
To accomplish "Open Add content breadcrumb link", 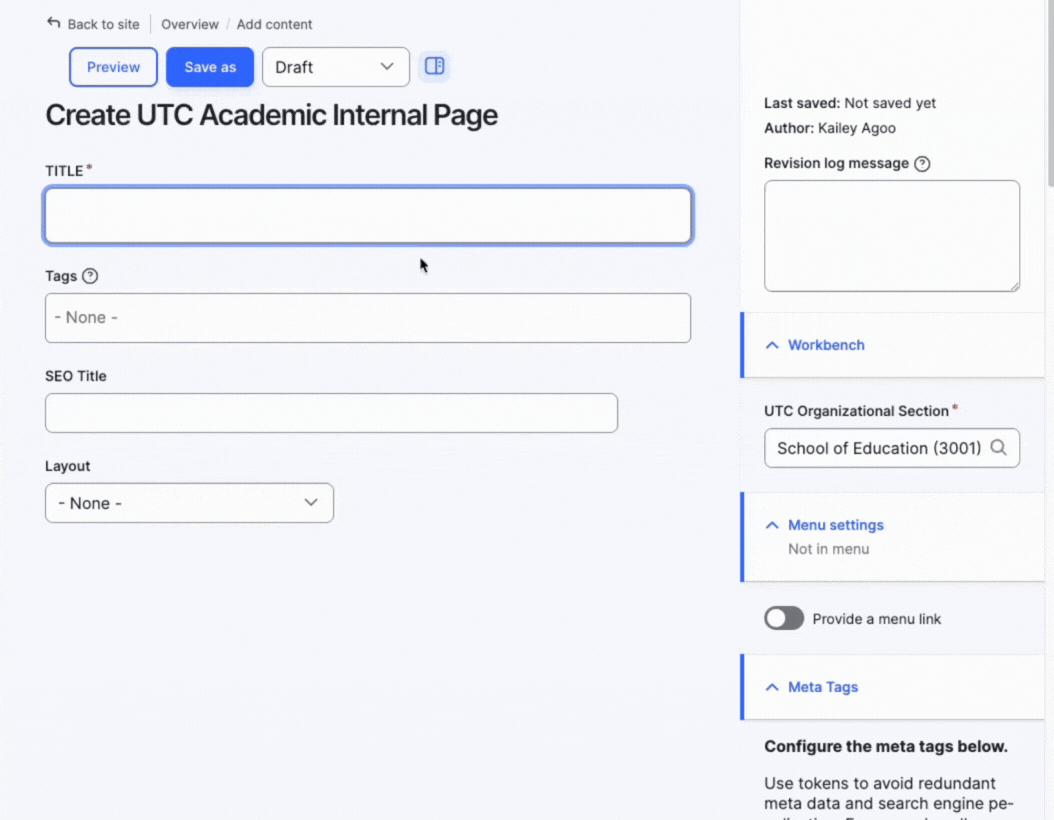I will point(274,24).
